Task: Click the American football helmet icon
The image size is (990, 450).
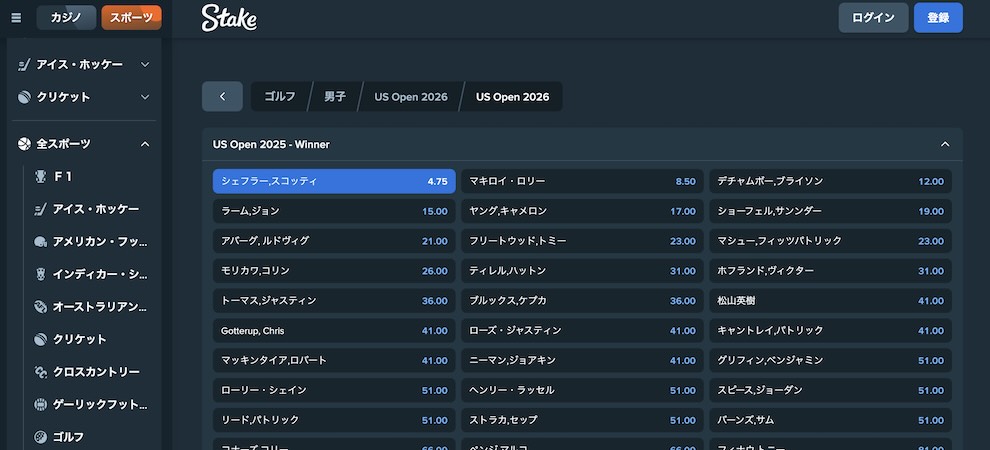Action: tap(40, 242)
